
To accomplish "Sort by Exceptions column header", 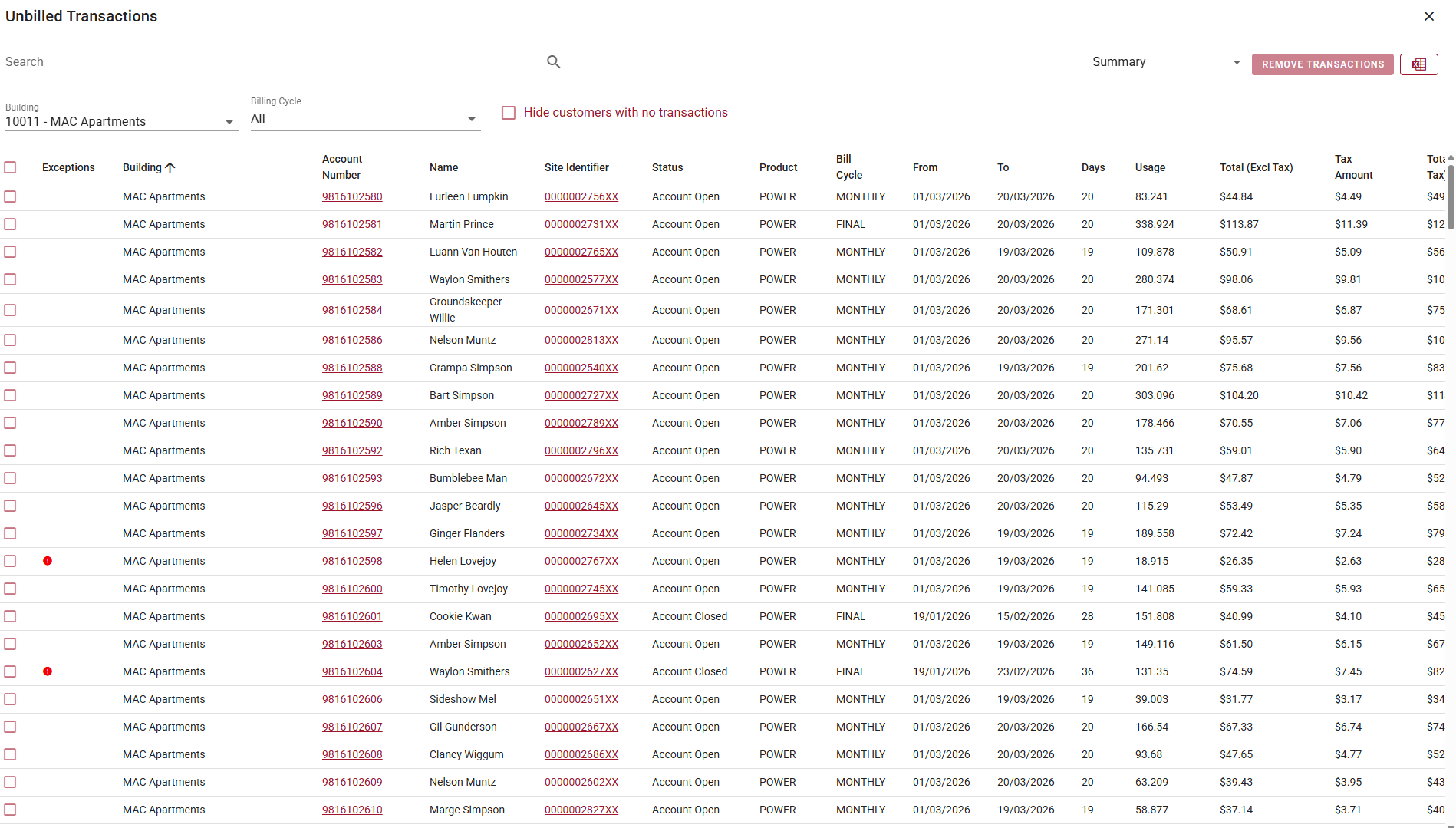I will click(68, 167).
